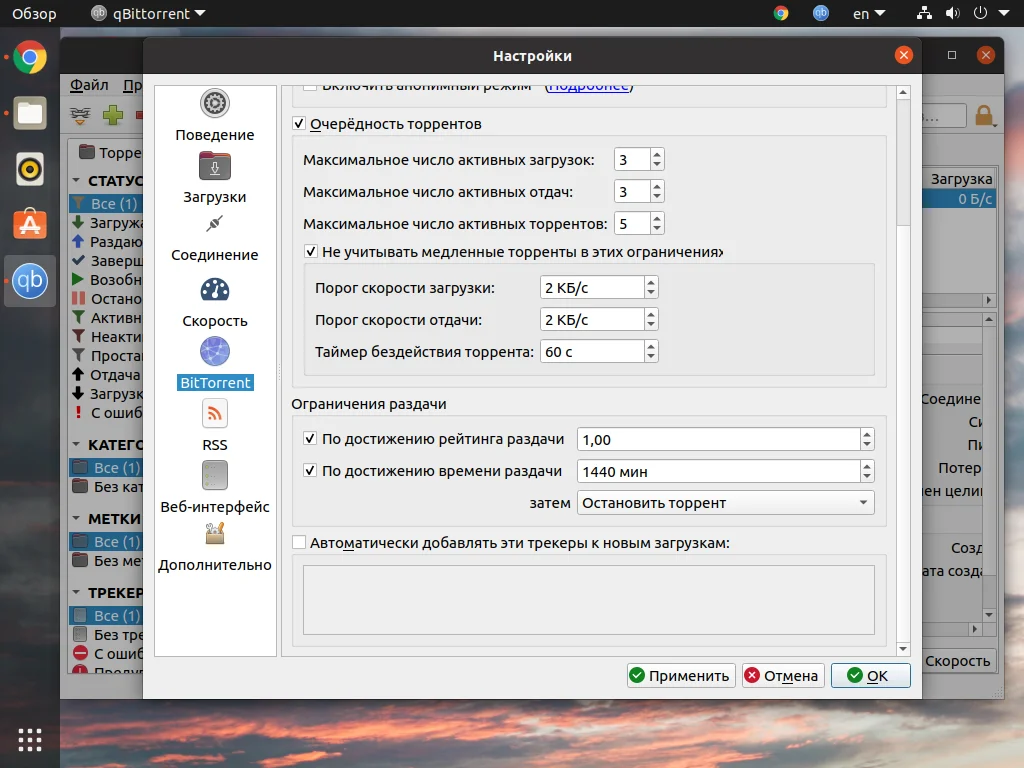Disable the Очерёдность торрентов option
The height and width of the screenshot is (768, 1024).
(x=299, y=123)
